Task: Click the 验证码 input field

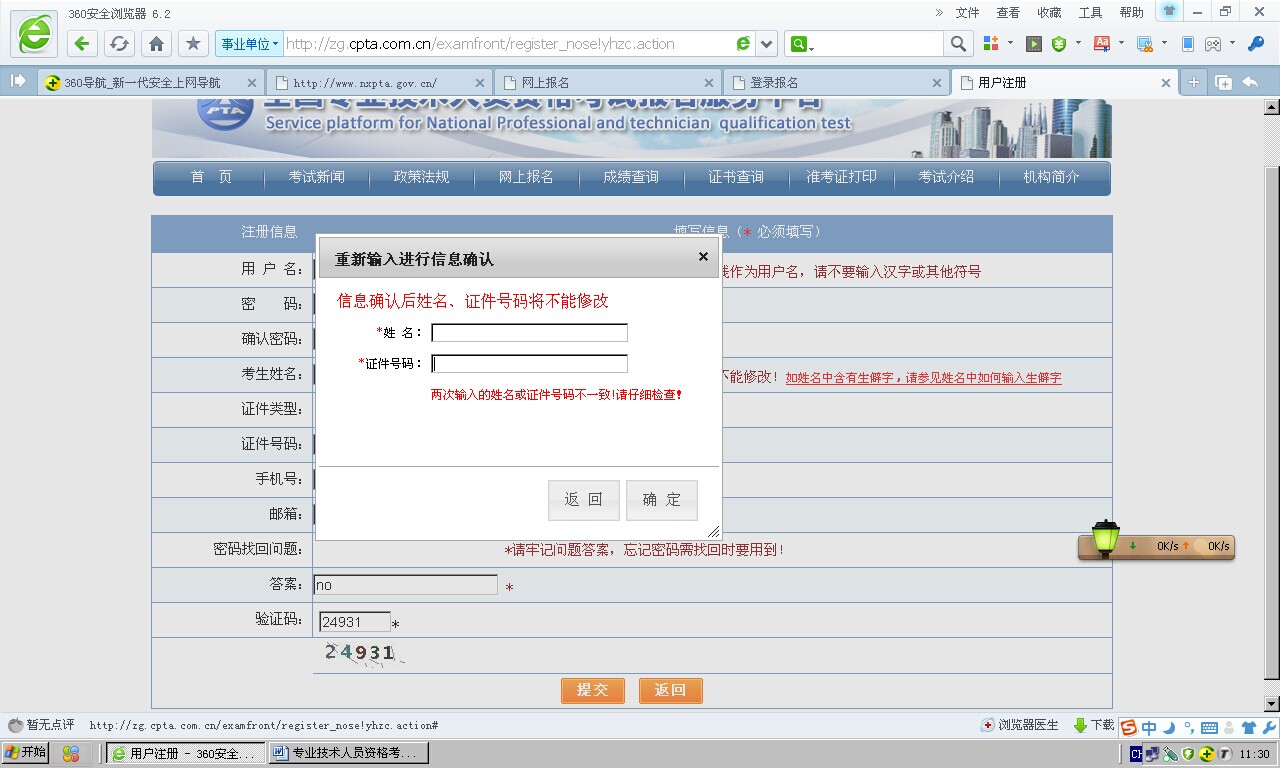Action: tap(355, 622)
